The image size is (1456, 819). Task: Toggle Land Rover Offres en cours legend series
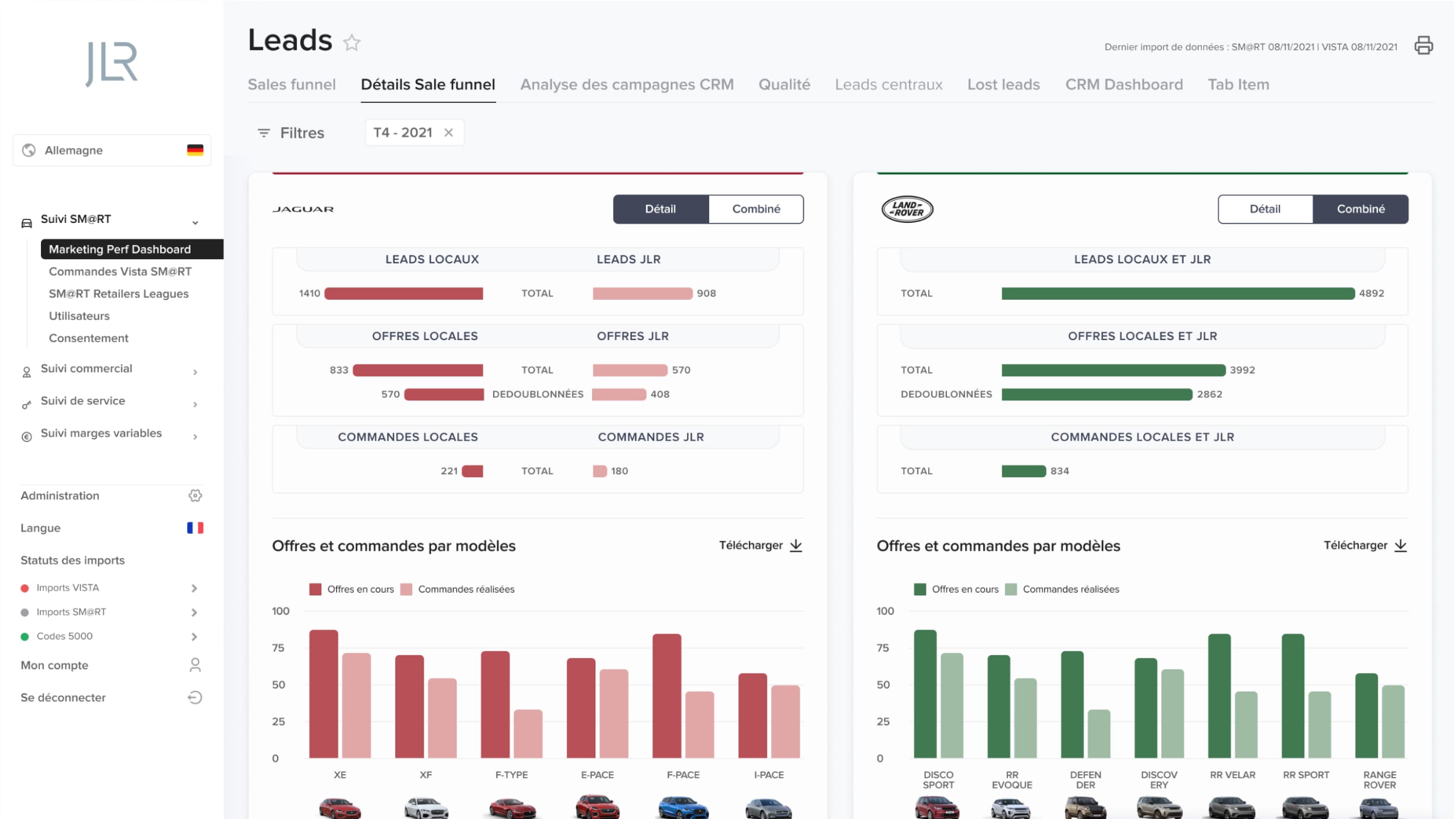point(956,589)
